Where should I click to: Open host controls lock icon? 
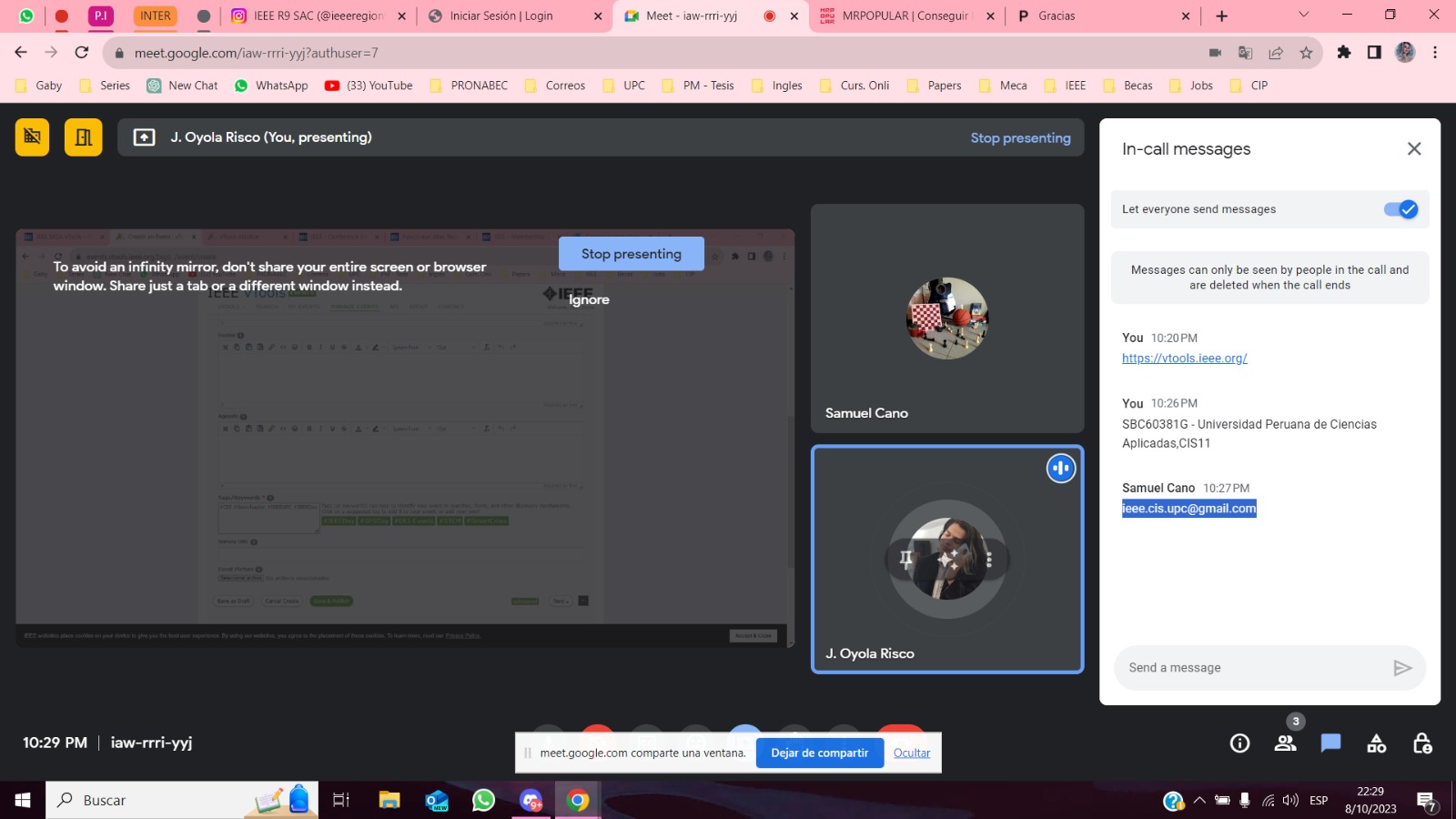pyautogui.click(x=1421, y=743)
